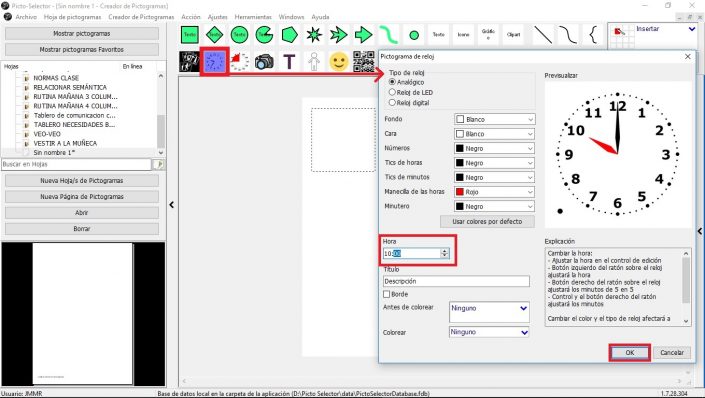Open the Hoja de pictogramas menu
Screen dimensions: 705x398
coord(72,17)
